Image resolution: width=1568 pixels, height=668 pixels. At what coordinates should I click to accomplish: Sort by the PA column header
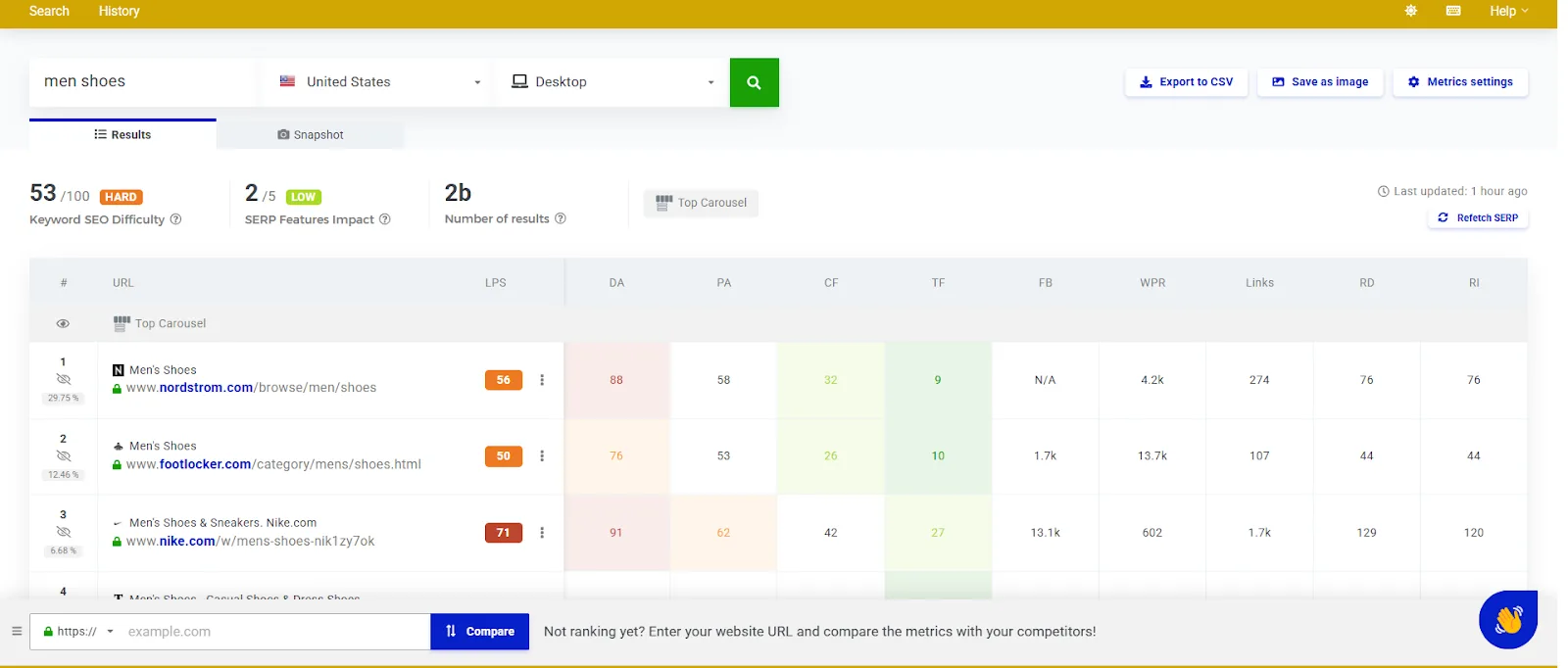(723, 283)
